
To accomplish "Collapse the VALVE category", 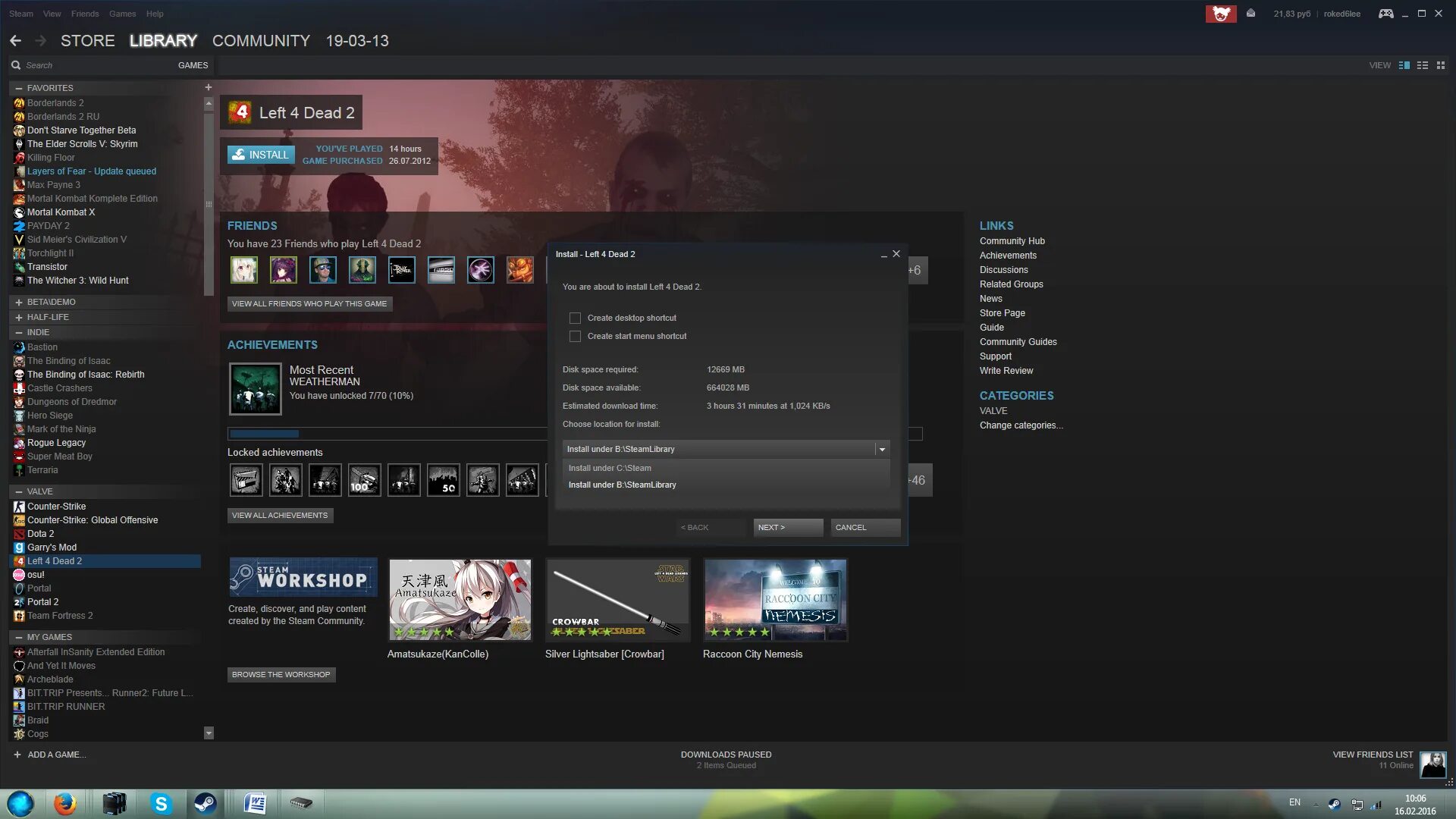I will pos(19,492).
